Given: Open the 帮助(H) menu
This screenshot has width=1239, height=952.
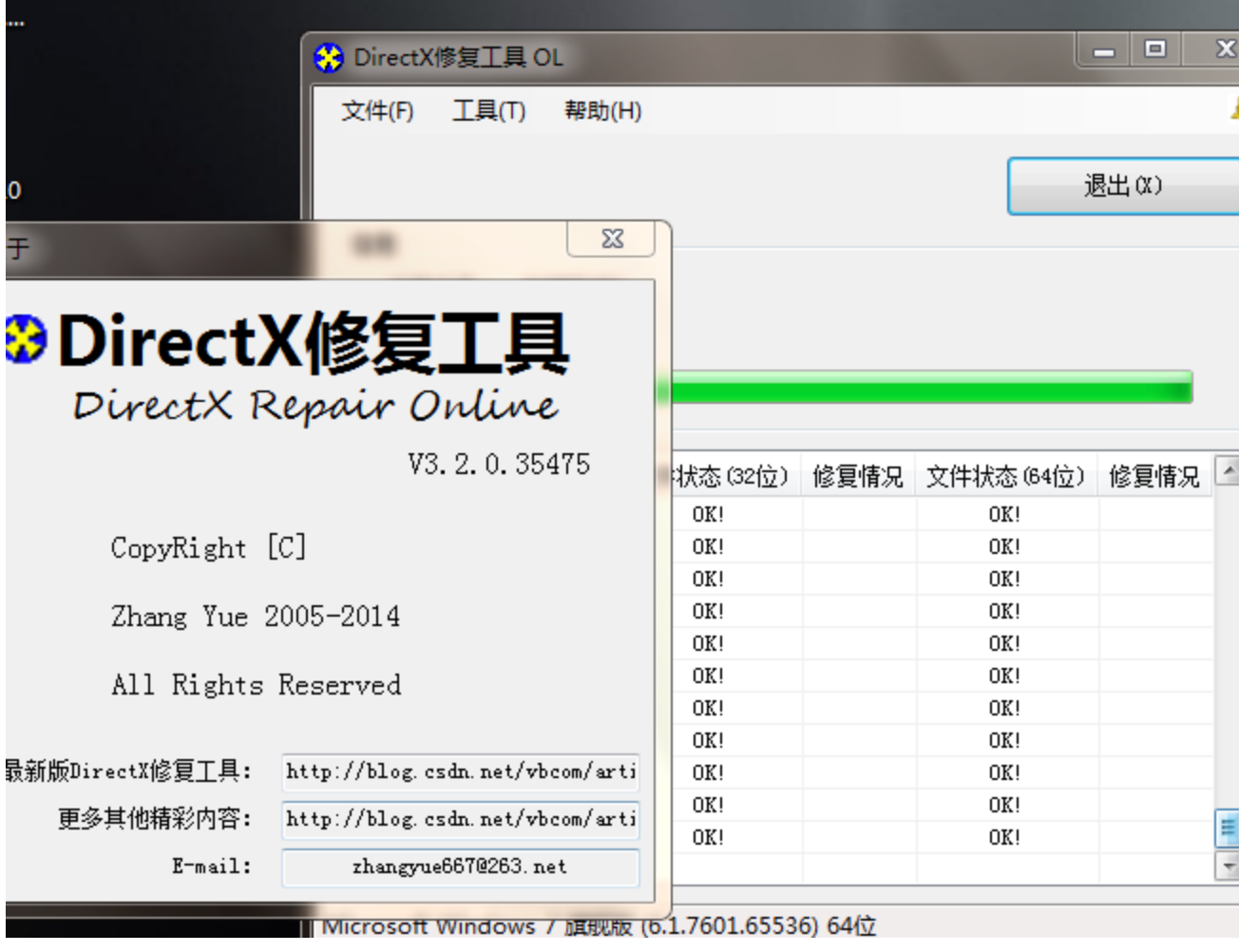Looking at the screenshot, I should [602, 111].
